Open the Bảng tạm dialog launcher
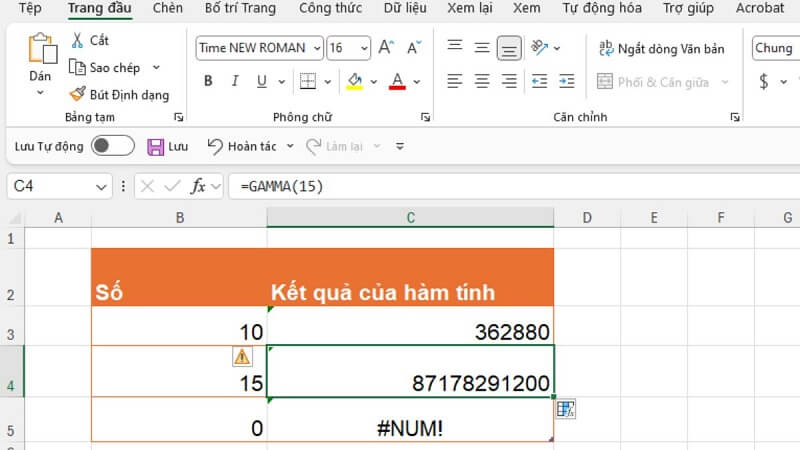This screenshot has width=800, height=450. [x=179, y=117]
